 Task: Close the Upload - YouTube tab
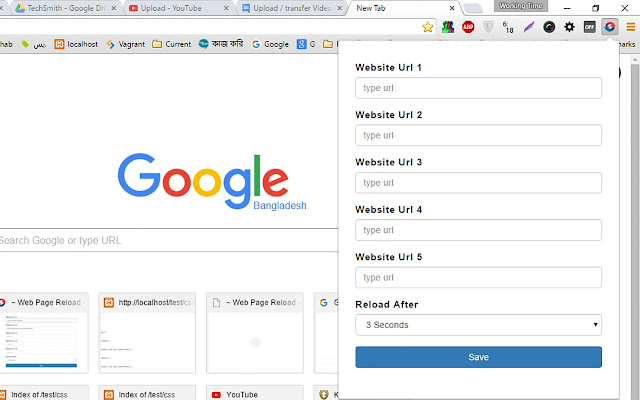[226, 8]
